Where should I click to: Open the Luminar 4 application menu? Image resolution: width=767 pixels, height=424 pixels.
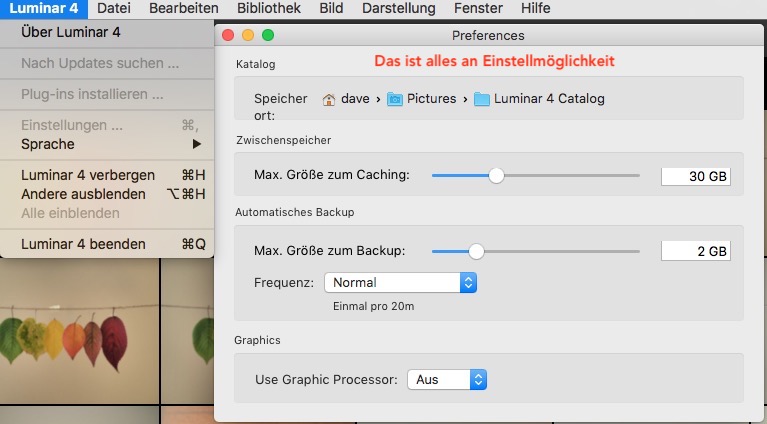tap(44, 8)
